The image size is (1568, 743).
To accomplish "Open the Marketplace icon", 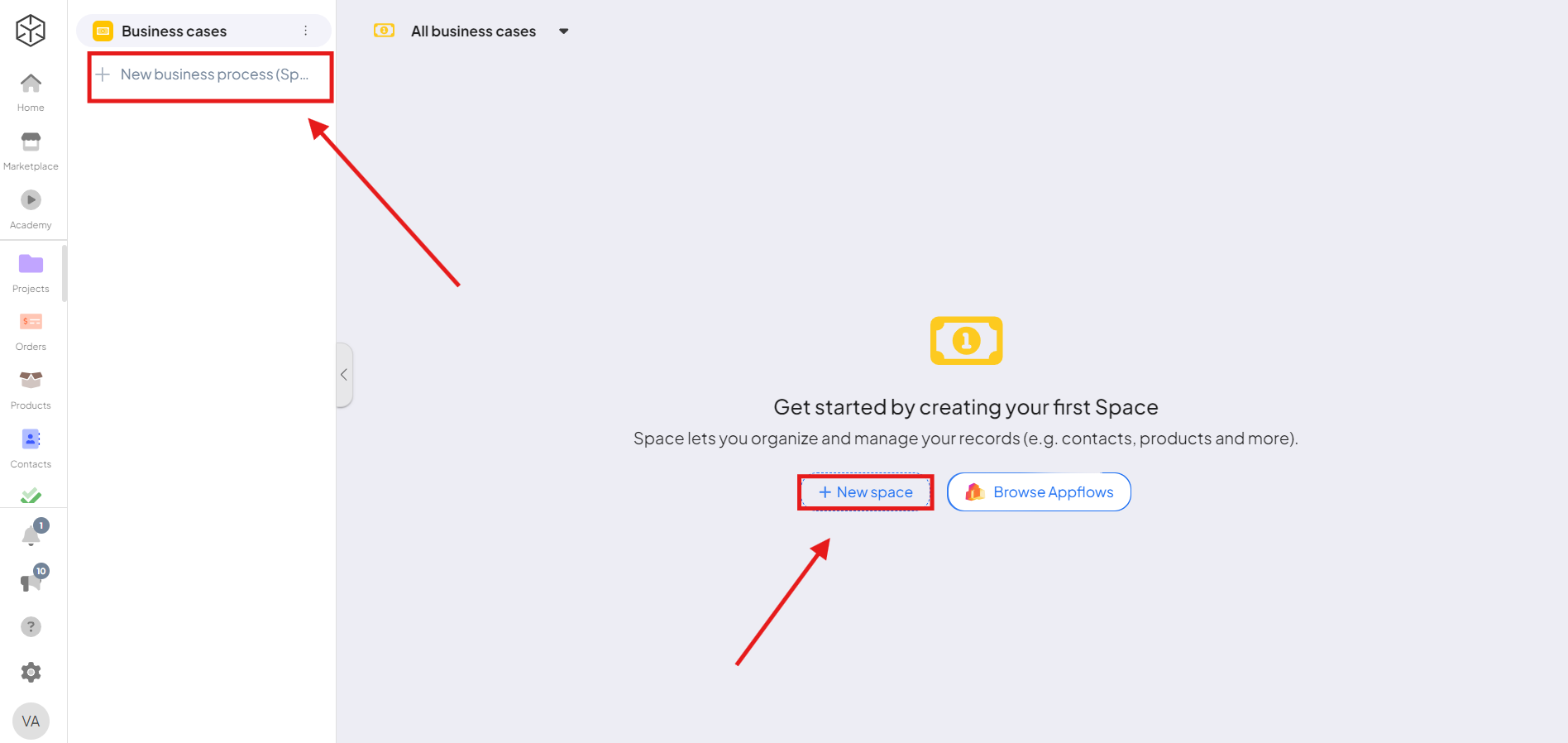I will pyautogui.click(x=31, y=151).
